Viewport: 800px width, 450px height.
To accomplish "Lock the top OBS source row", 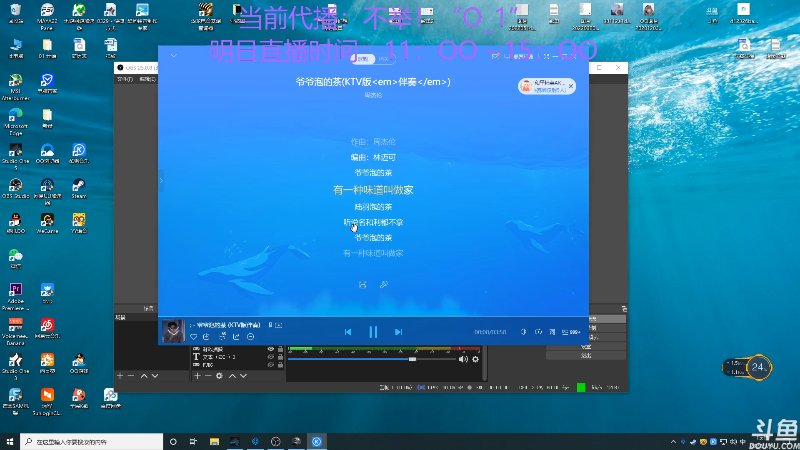I will click(x=280, y=349).
